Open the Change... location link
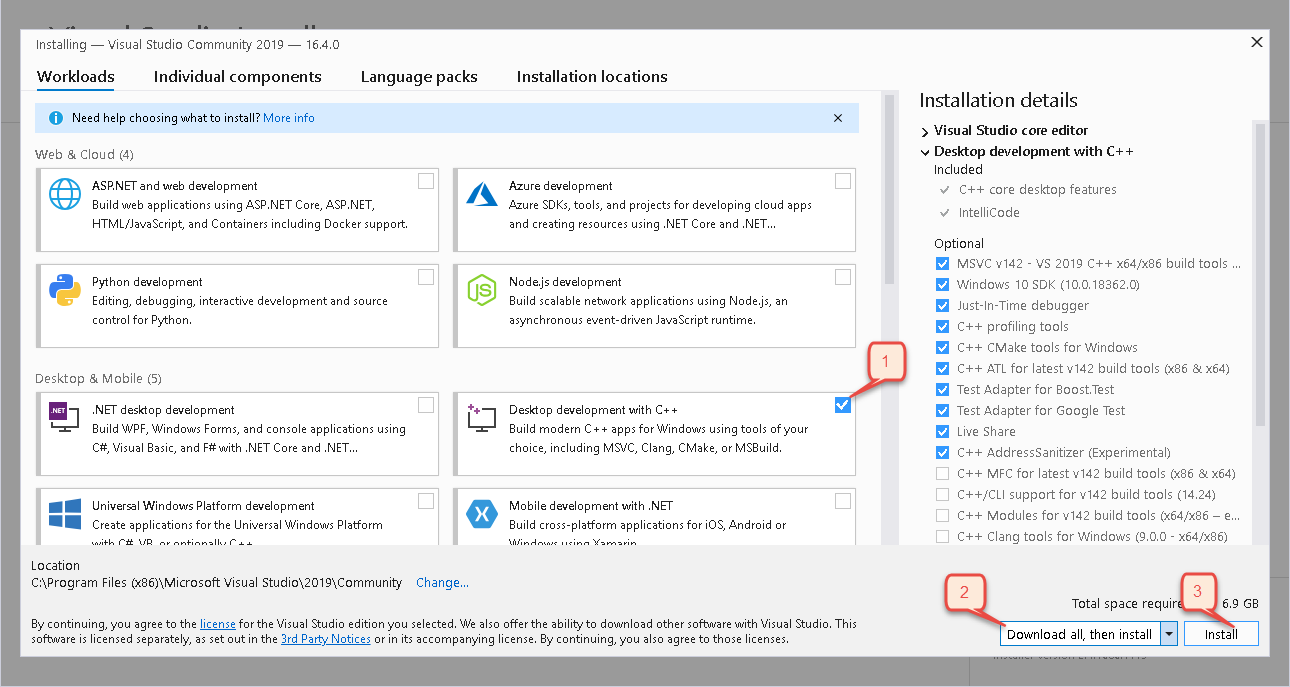 pyautogui.click(x=442, y=583)
